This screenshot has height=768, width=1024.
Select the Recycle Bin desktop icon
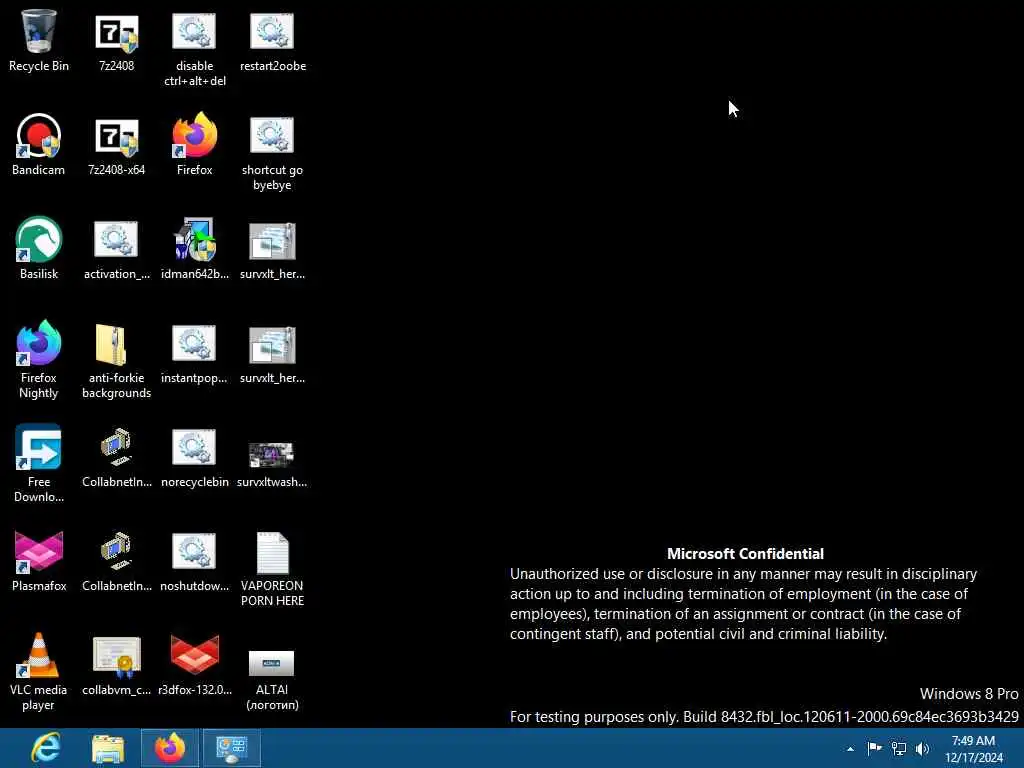click(39, 40)
